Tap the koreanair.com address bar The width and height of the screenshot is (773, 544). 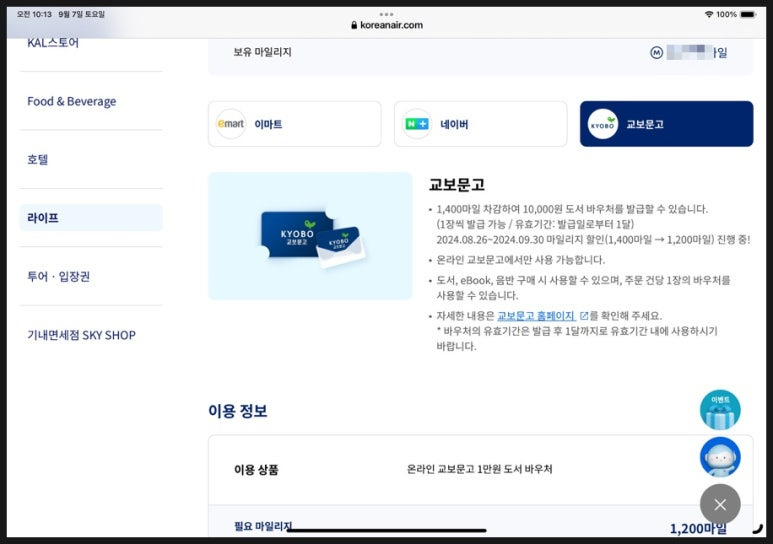(x=387, y=25)
